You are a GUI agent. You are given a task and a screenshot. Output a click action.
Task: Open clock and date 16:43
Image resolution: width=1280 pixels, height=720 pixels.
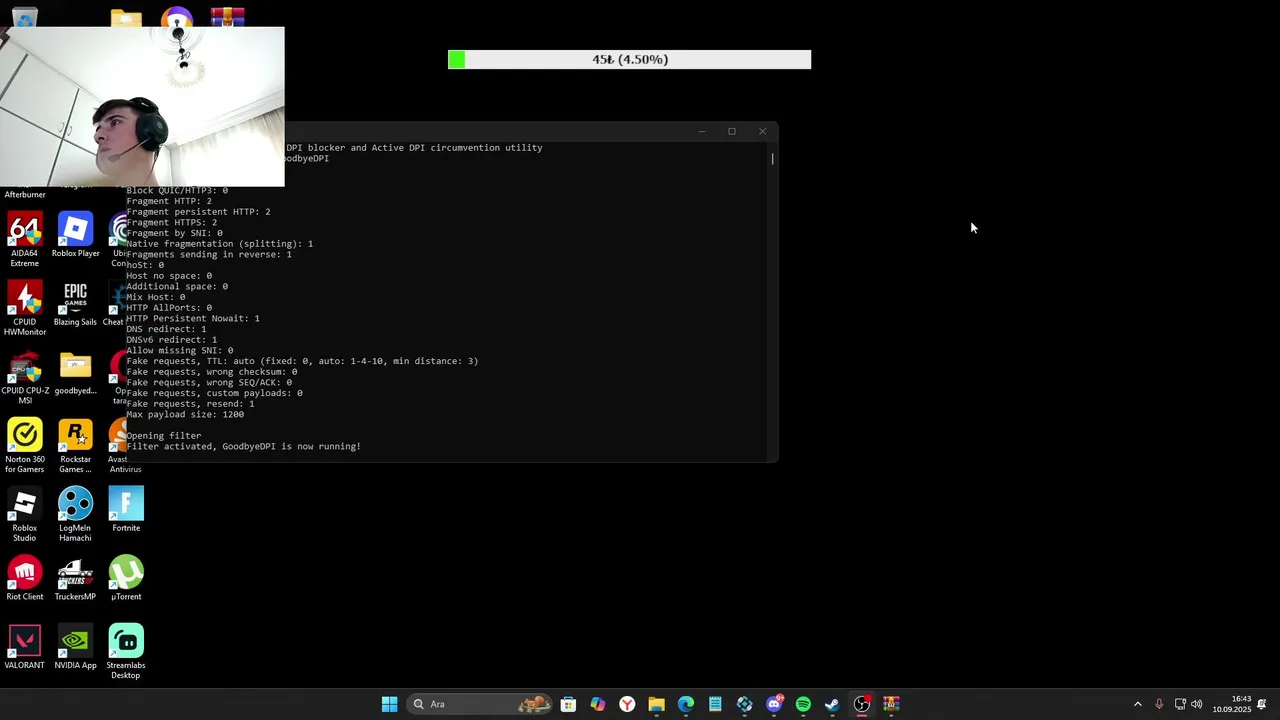(x=1232, y=704)
